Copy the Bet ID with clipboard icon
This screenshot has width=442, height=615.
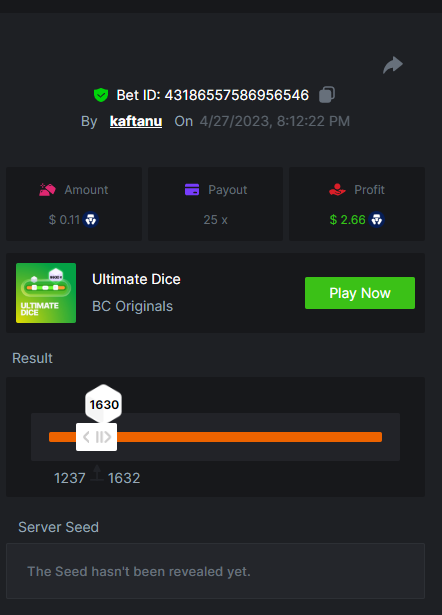(x=327, y=95)
